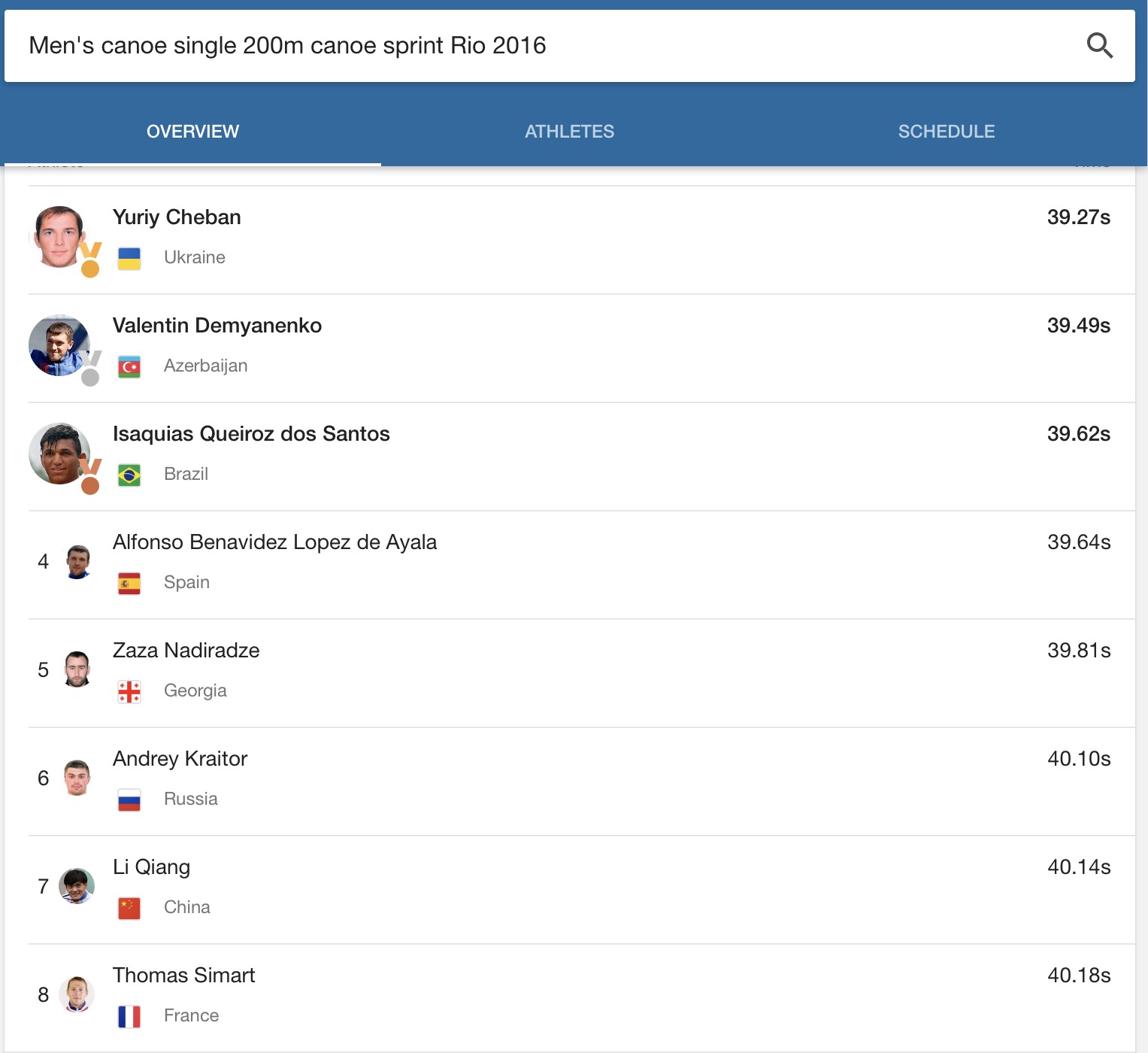1148x1053 pixels.
Task: Open Yuriy Cheban's athlete photo
Action: [x=59, y=237]
